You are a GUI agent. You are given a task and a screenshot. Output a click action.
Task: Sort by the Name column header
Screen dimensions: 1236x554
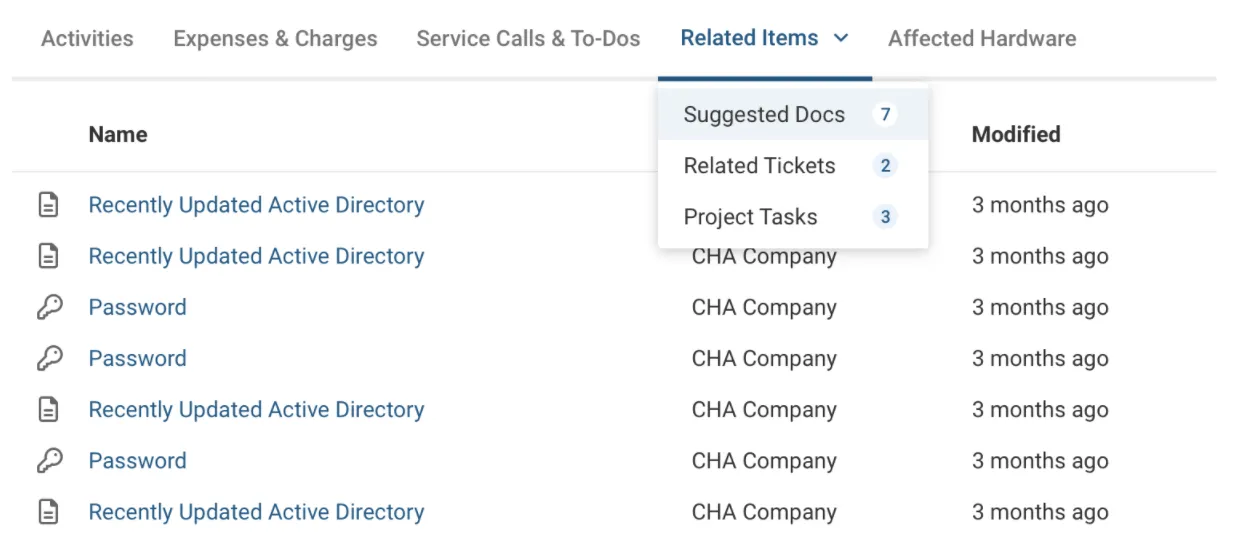pyautogui.click(x=118, y=134)
